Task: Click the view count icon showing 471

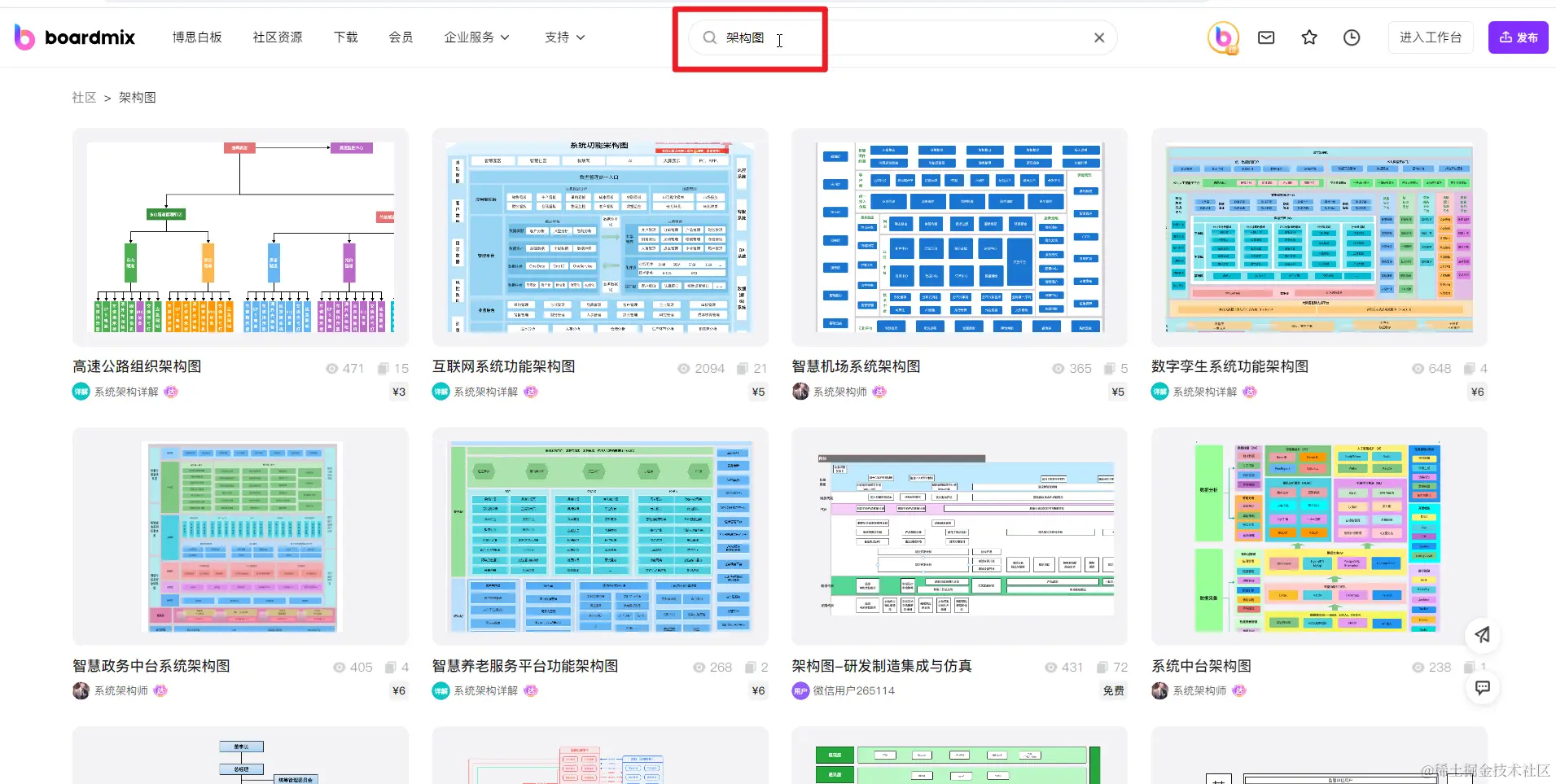Action: click(x=332, y=369)
